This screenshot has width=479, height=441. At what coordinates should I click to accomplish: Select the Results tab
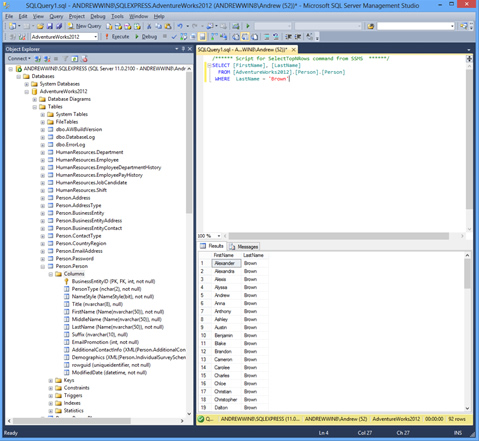click(212, 246)
